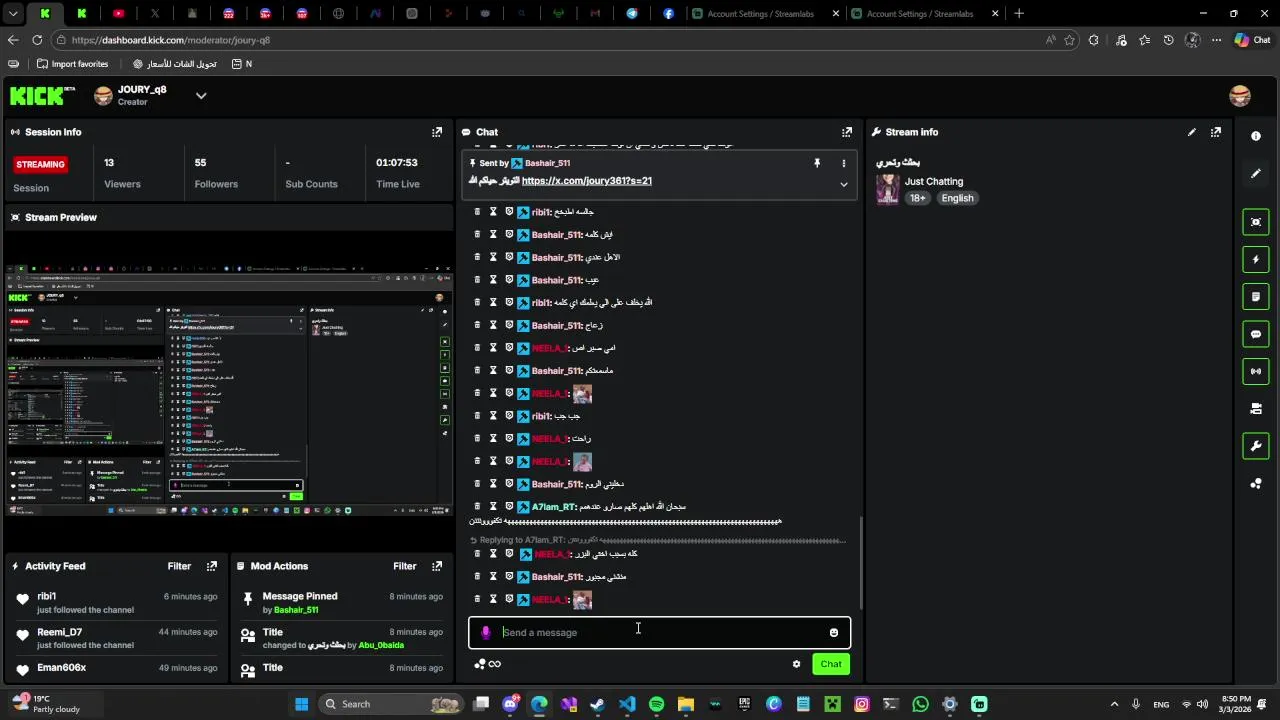The width and height of the screenshot is (1280, 720).
Task: Toggle the Stream Preview widget in sidebar
Action: pyautogui.click(x=1256, y=222)
